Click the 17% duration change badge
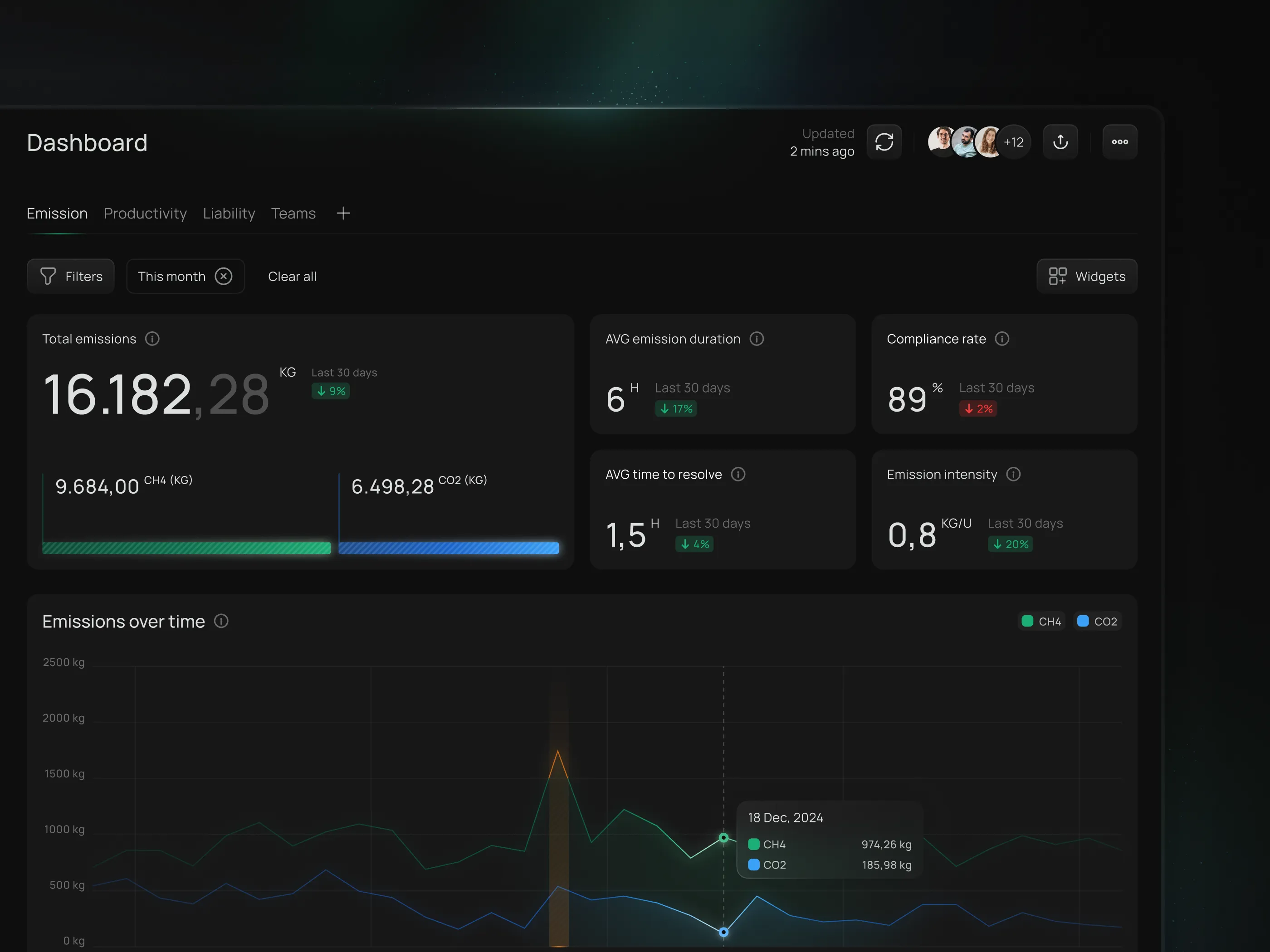The height and width of the screenshot is (952, 1270). pyautogui.click(x=676, y=408)
